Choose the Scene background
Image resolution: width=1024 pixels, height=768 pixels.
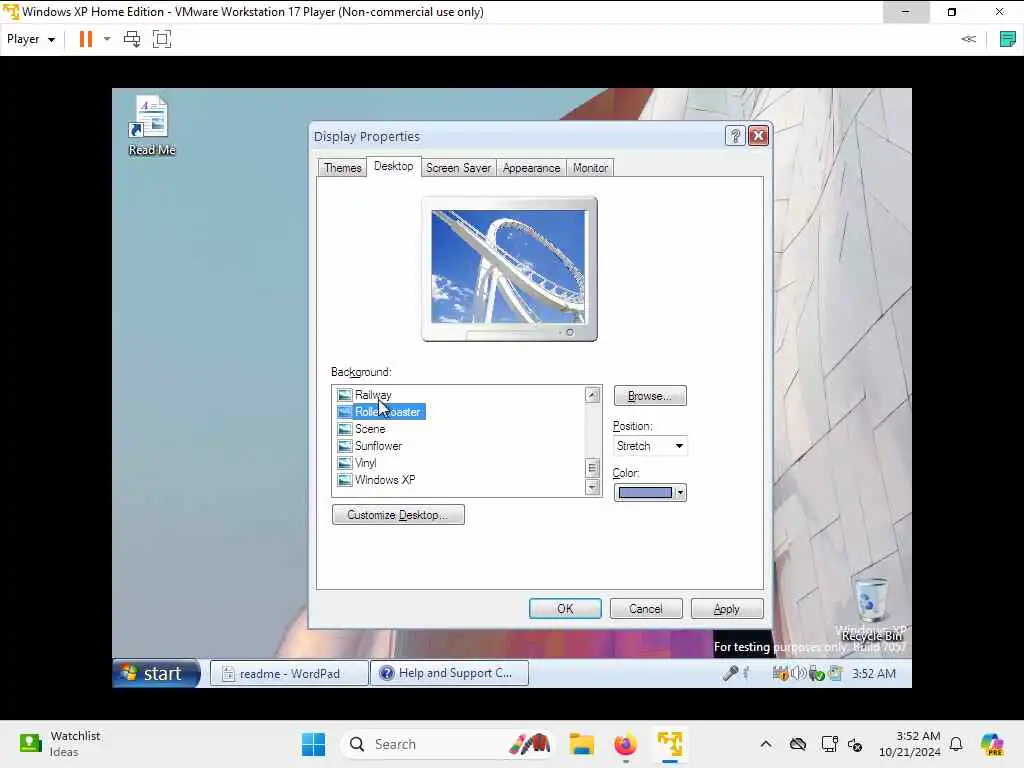pos(370,428)
